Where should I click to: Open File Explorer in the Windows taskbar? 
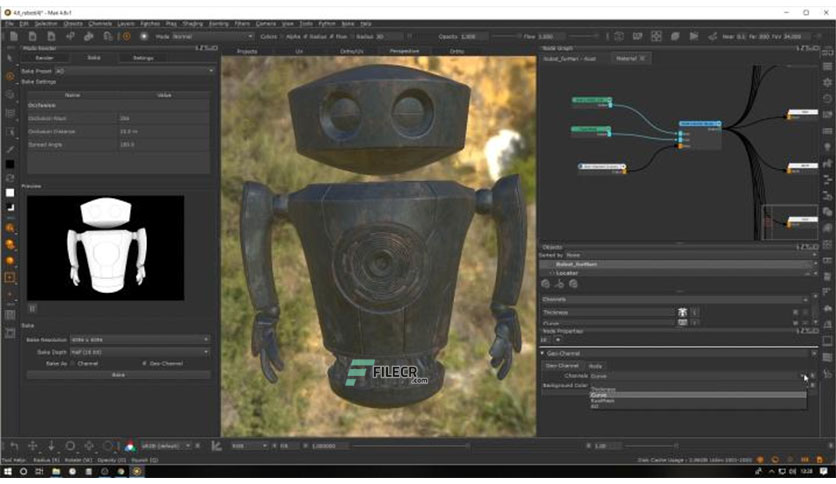click(55, 471)
